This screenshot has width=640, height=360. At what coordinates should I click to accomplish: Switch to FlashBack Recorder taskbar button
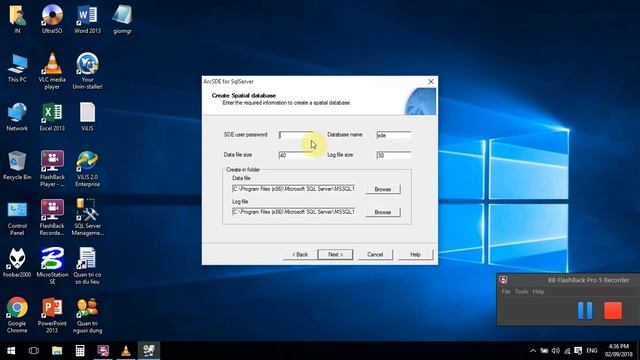(x=103, y=351)
